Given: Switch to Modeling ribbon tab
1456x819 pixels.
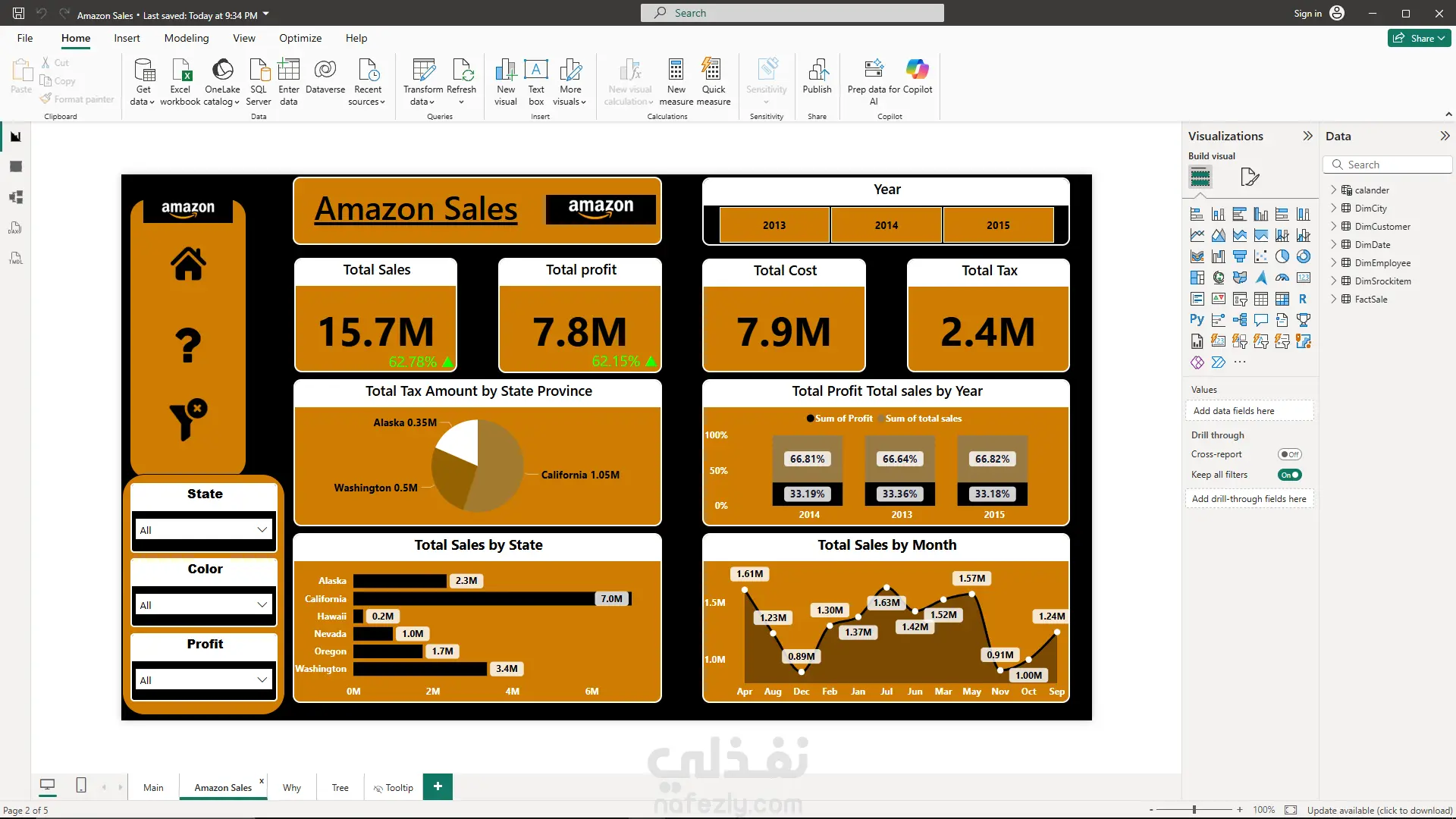Looking at the screenshot, I should coord(187,38).
